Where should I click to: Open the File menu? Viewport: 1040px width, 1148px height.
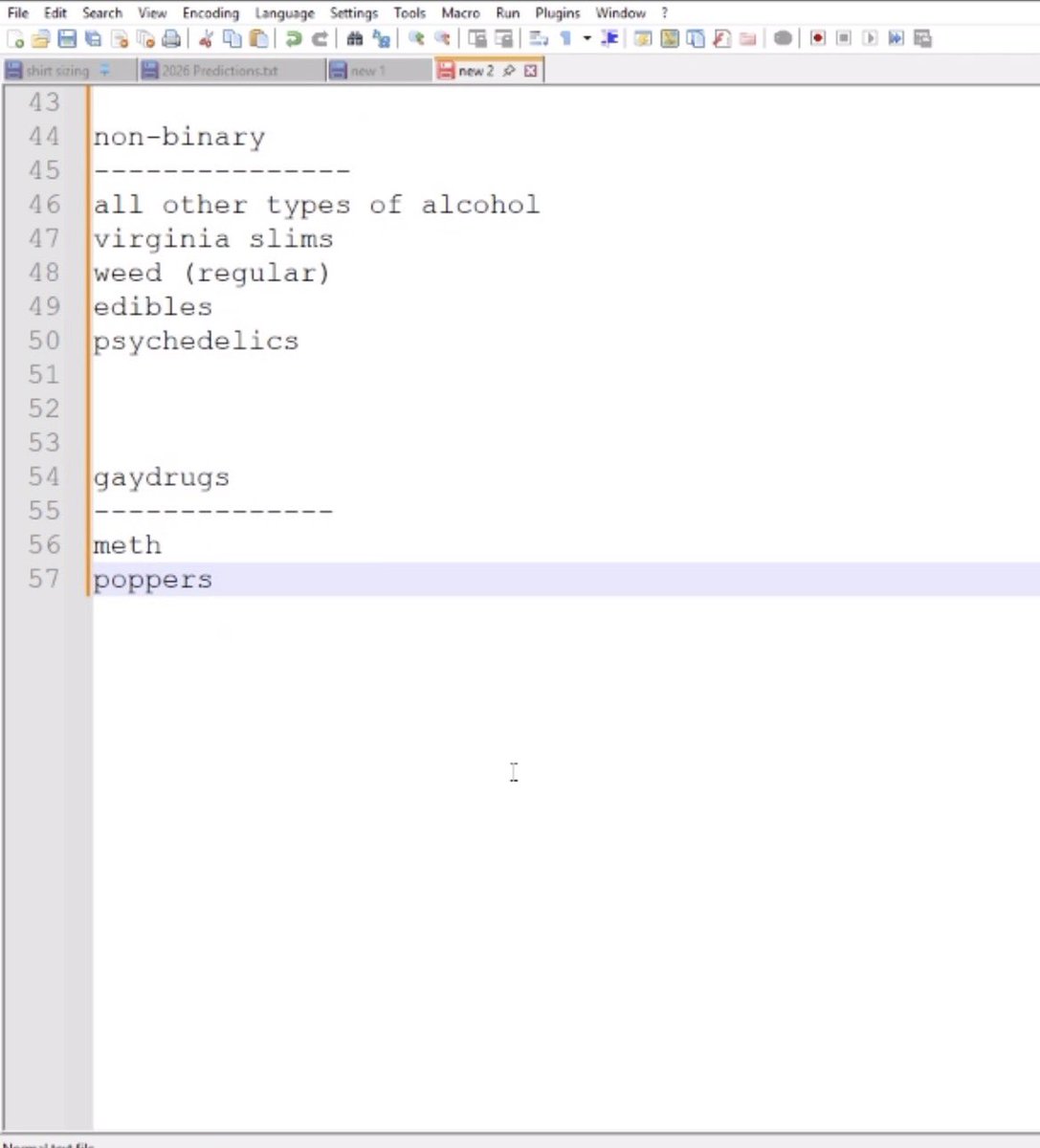(x=17, y=13)
